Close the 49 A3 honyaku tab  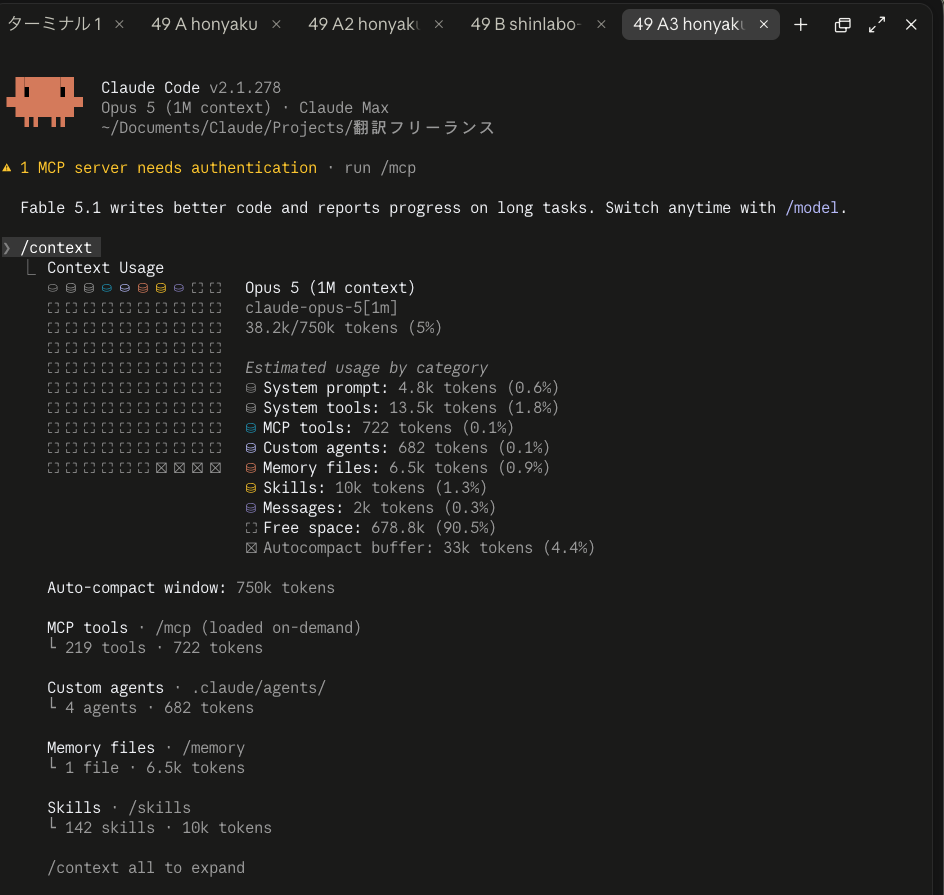tap(763, 24)
